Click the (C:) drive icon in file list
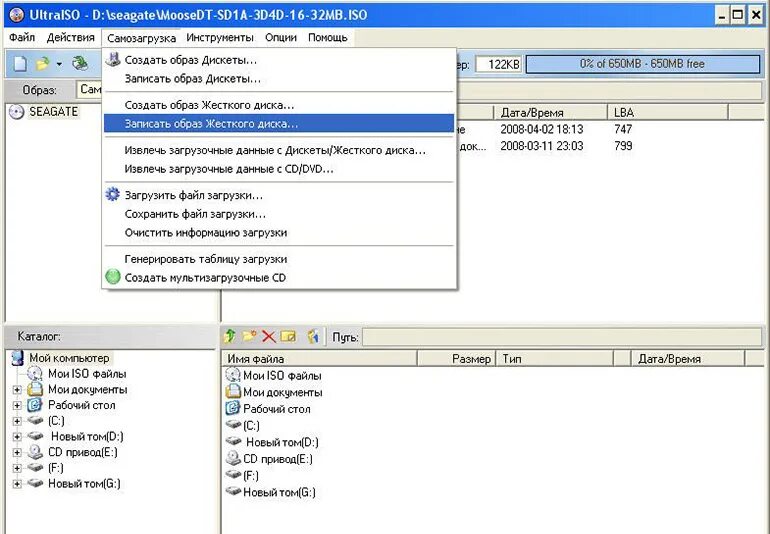Image resolution: width=770 pixels, height=534 pixels. 233,424
